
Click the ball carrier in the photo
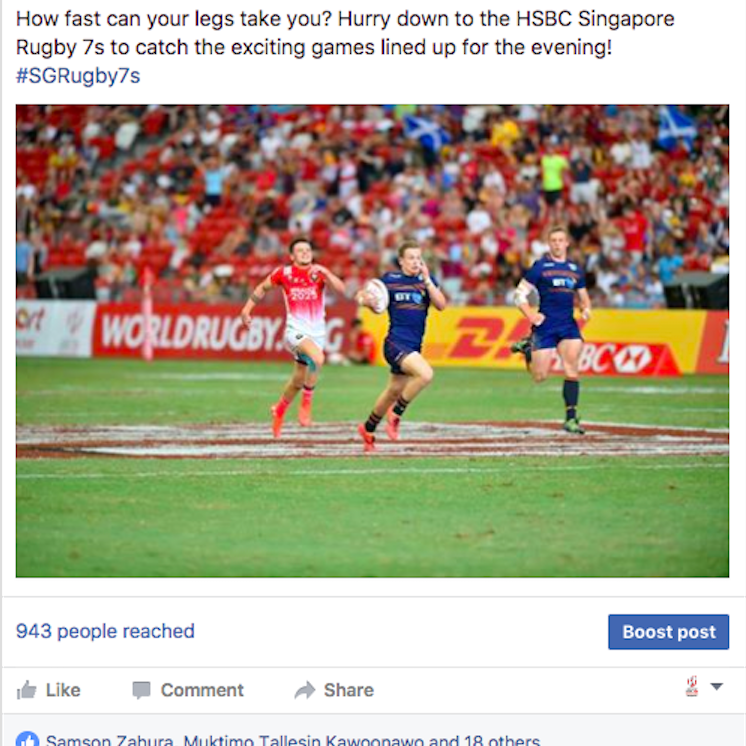[401, 345]
